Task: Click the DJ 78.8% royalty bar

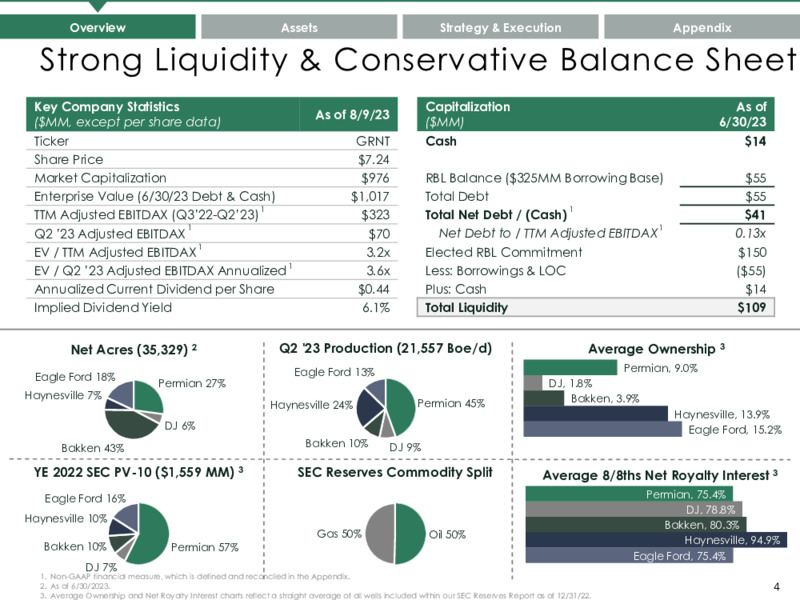Action: pos(634,509)
